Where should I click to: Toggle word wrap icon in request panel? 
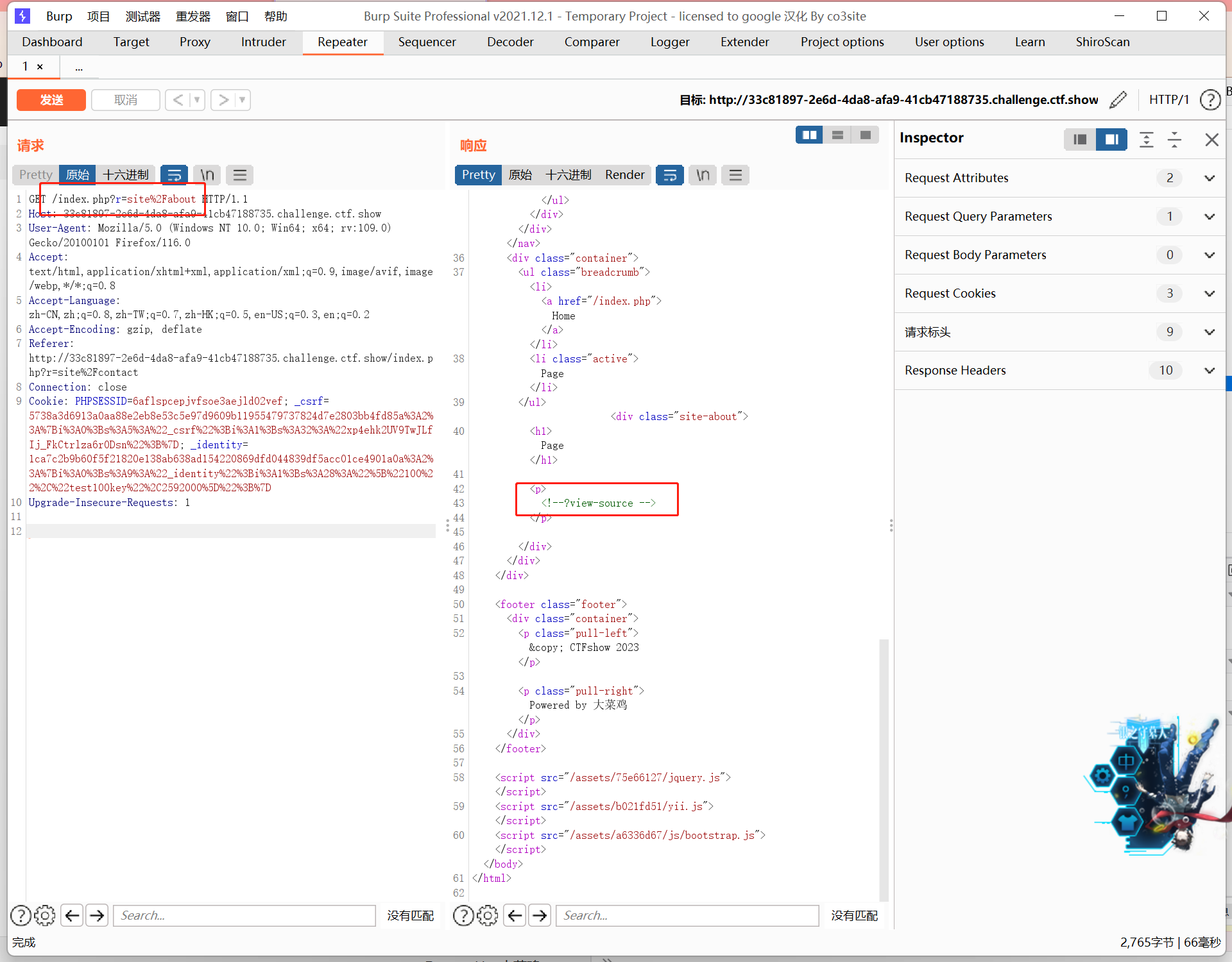click(x=174, y=175)
